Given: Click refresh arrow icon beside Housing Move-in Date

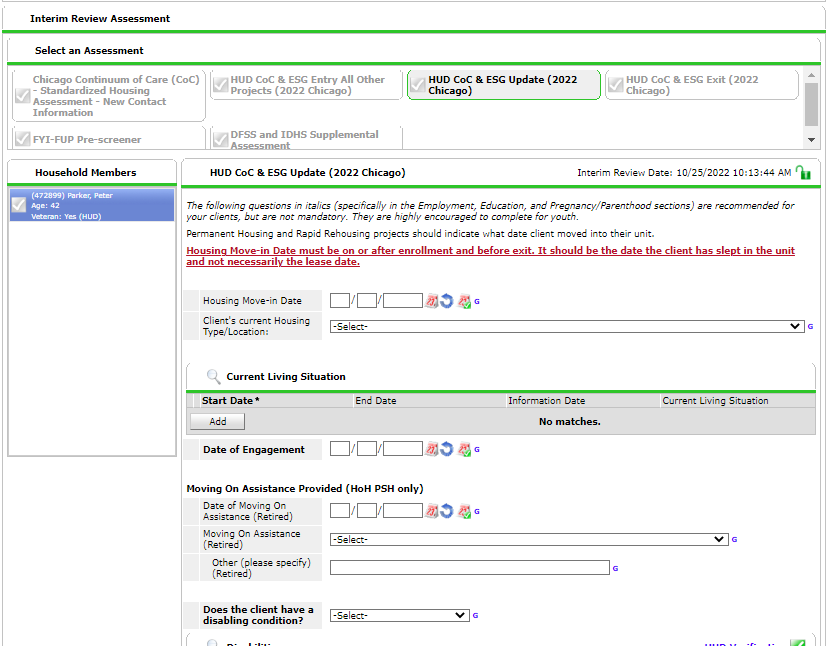Looking at the screenshot, I should (447, 300).
